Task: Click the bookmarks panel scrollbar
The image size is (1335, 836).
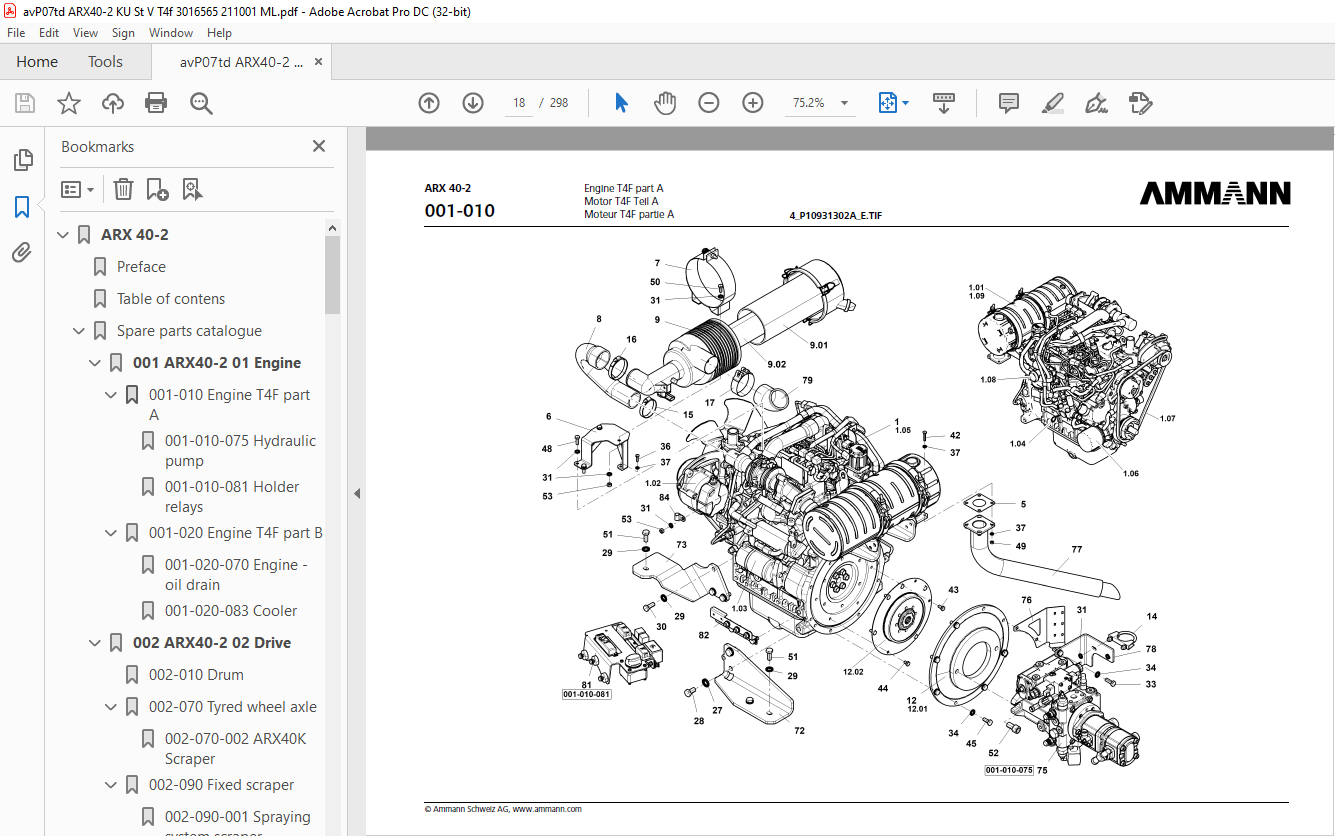Action: (x=332, y=276)
